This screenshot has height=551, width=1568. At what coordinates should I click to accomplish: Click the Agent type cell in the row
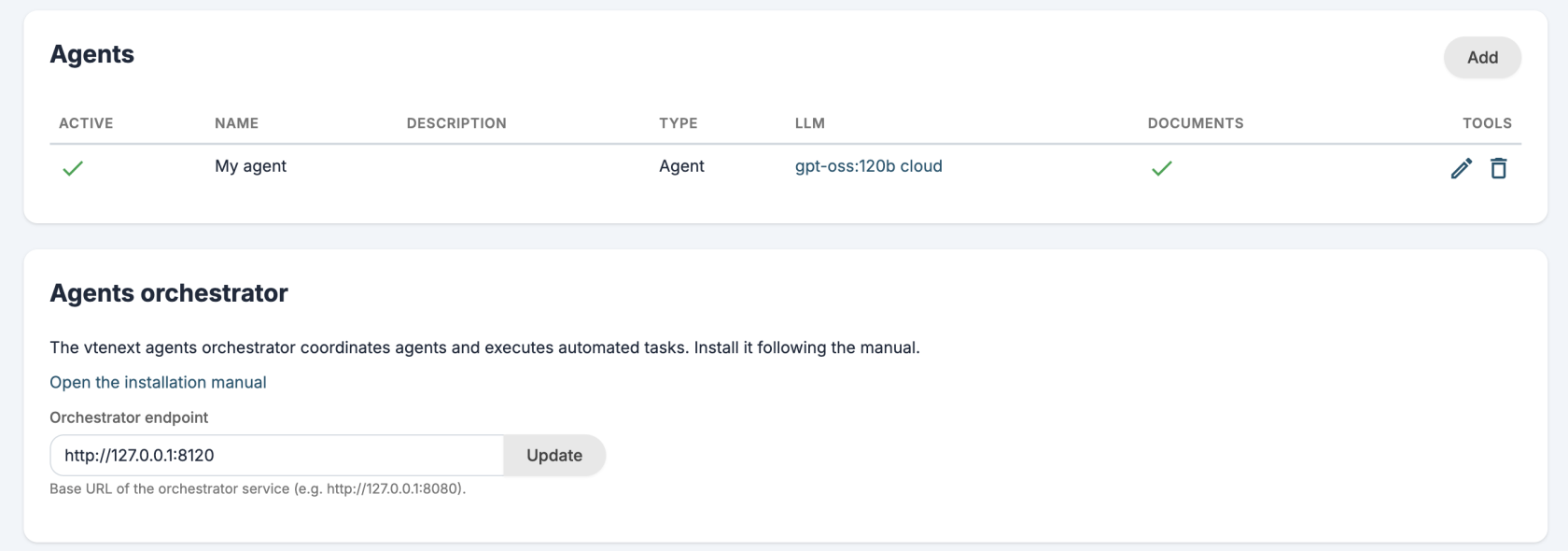(x=681, y=166)
